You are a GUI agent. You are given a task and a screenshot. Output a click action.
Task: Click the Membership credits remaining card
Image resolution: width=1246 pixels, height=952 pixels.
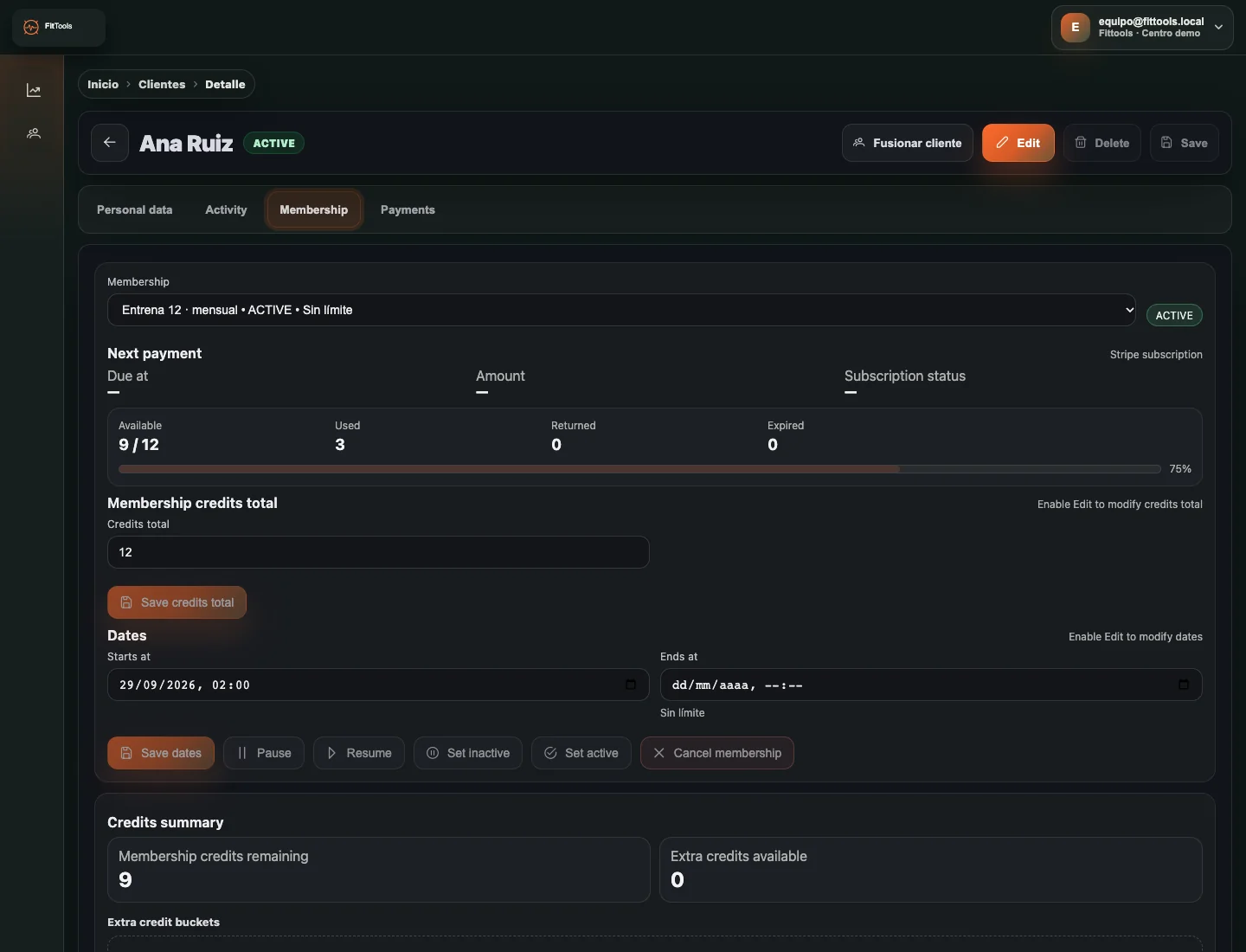tap(378, 870)
